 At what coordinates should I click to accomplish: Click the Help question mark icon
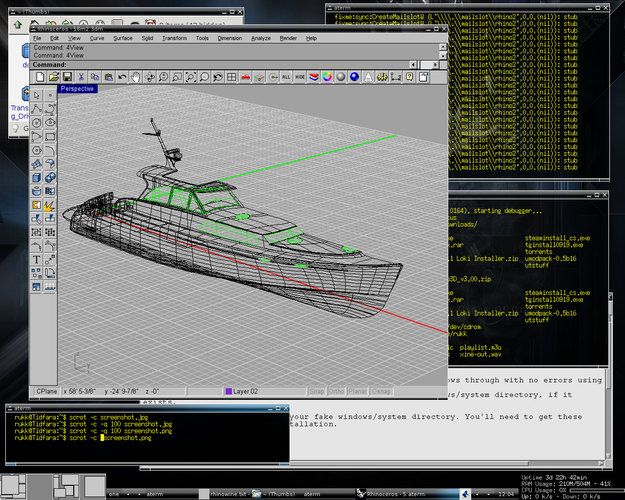pyautogui.click(x=409, y=77)
